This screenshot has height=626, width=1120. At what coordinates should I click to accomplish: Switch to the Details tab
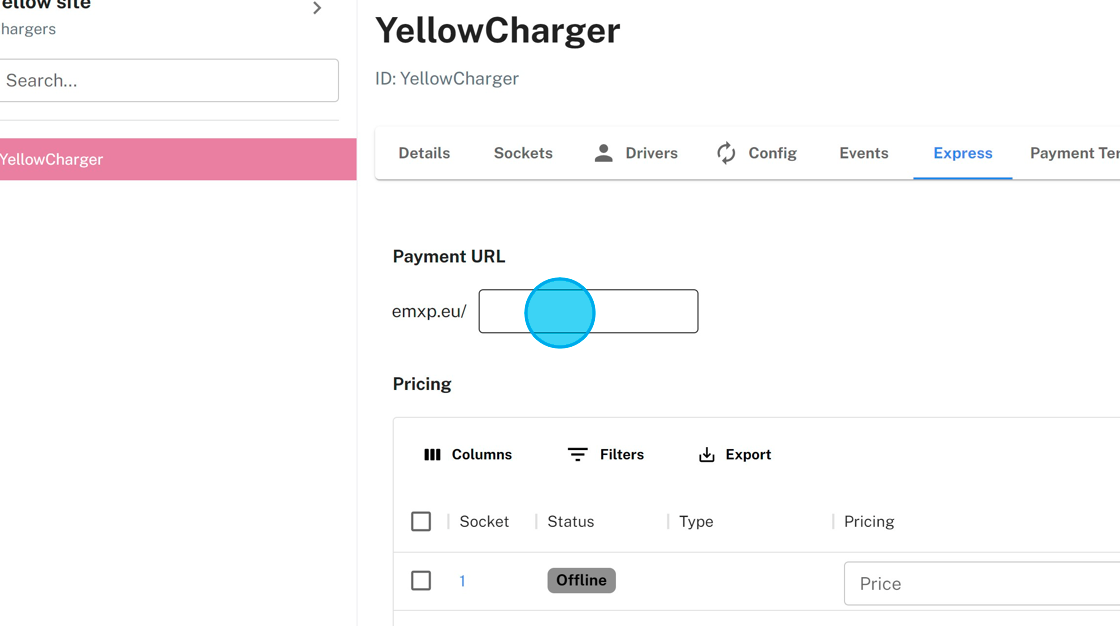pyautogui.click(x=424, y=153)
